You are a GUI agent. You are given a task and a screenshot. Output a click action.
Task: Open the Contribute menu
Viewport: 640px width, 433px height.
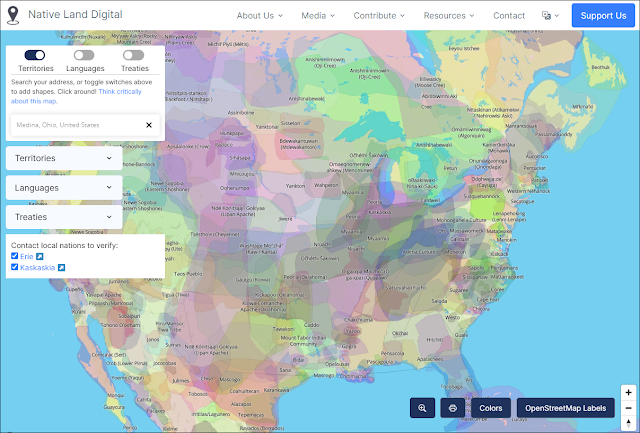click(379, 16)
